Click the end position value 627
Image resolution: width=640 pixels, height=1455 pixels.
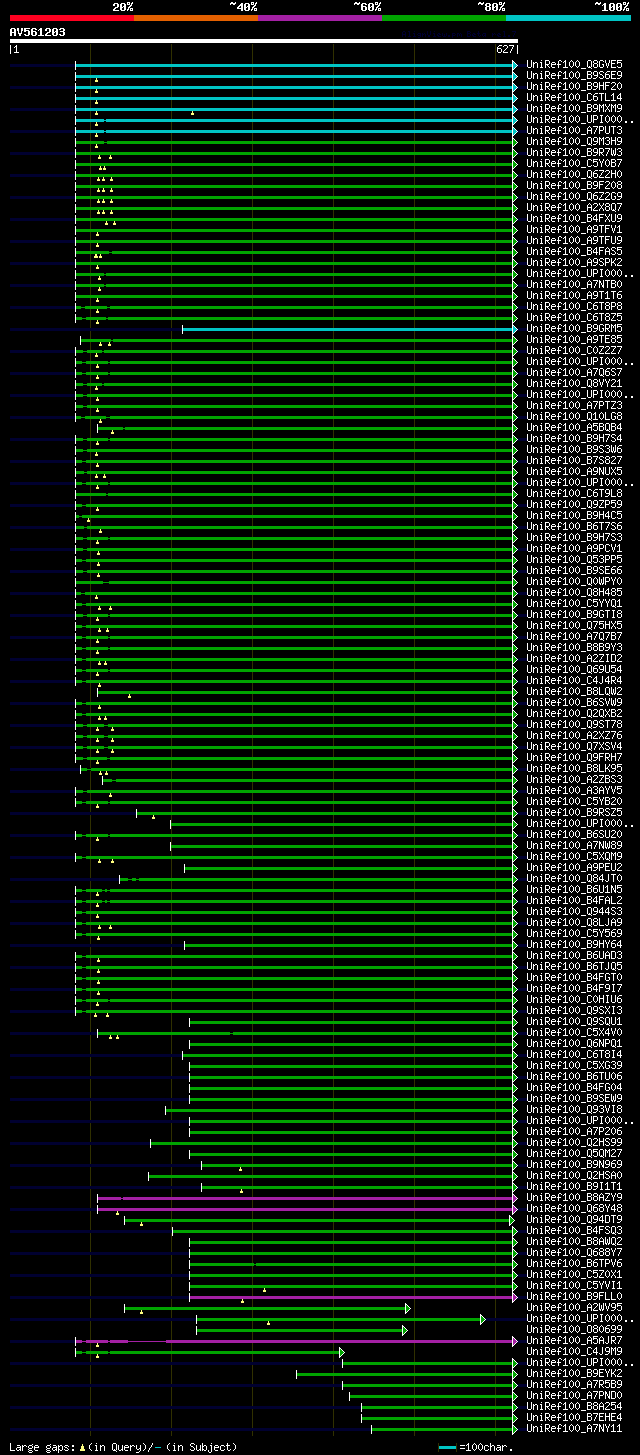point(505,49)
